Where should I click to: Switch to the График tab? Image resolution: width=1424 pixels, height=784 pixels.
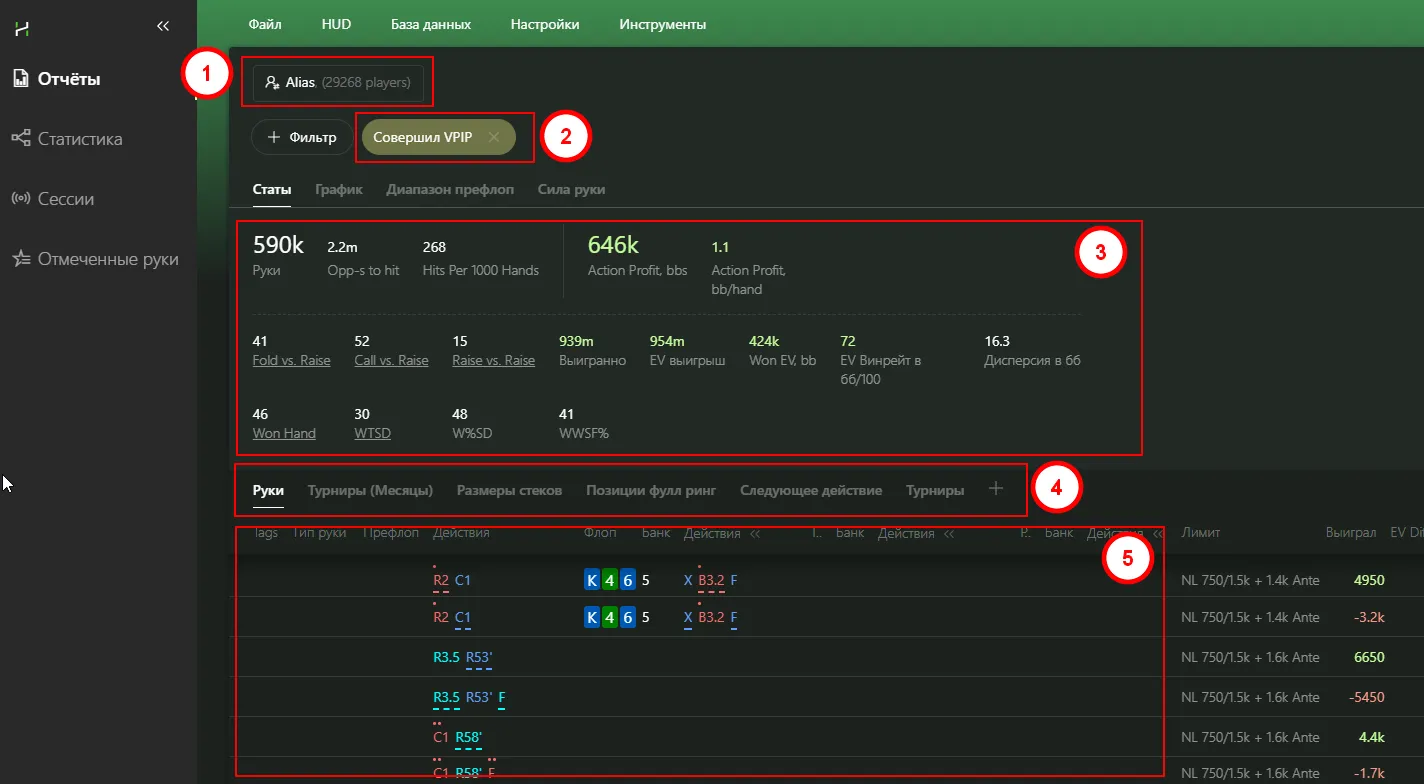click(x=338, y=189)
